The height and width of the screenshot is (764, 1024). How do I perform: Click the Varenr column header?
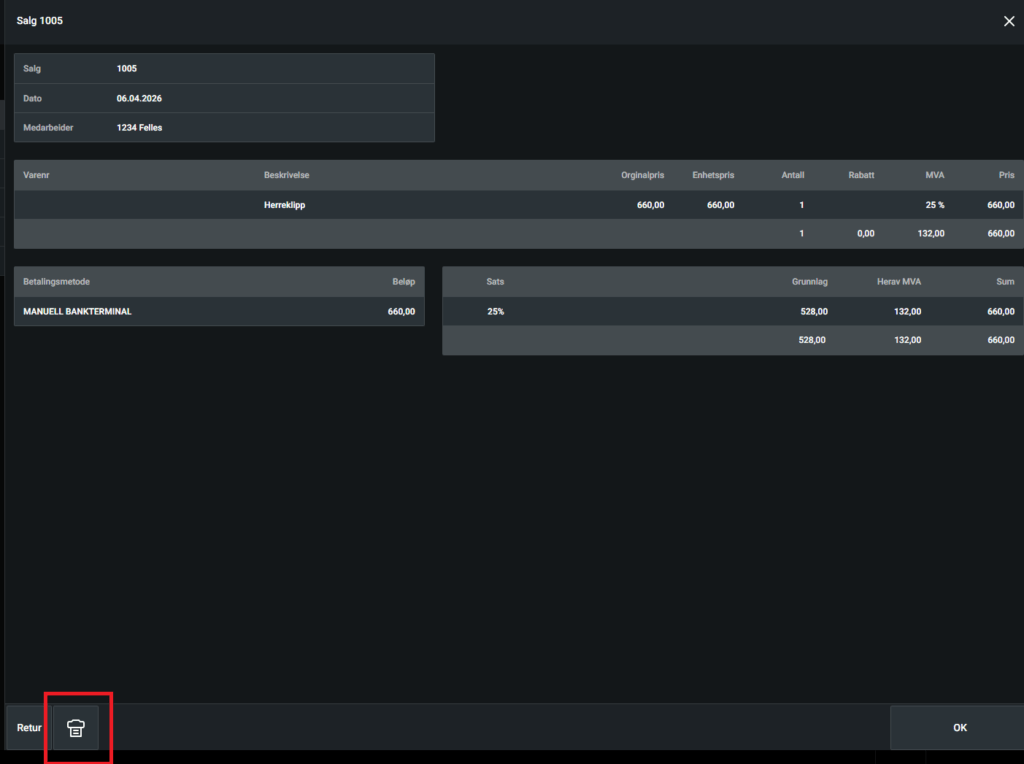point(37,175)
